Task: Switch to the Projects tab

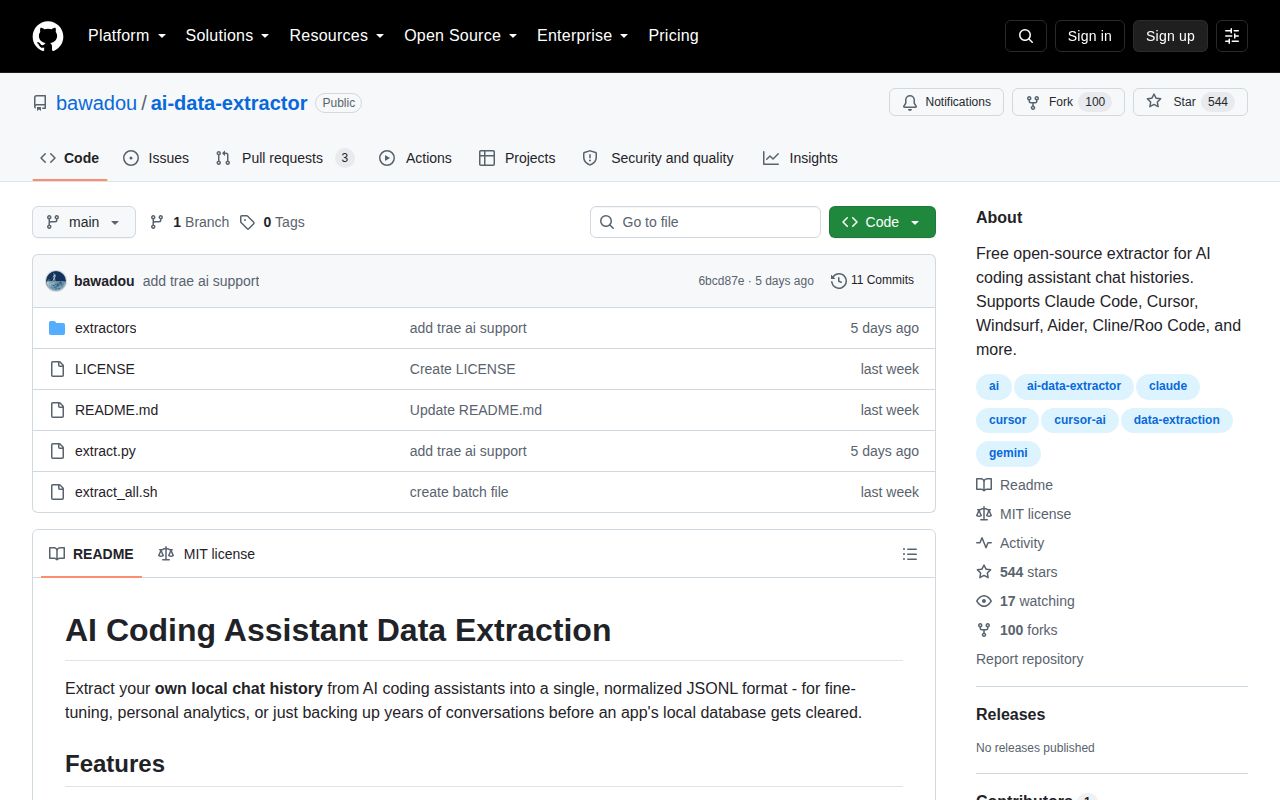Action: click(517, 158)
